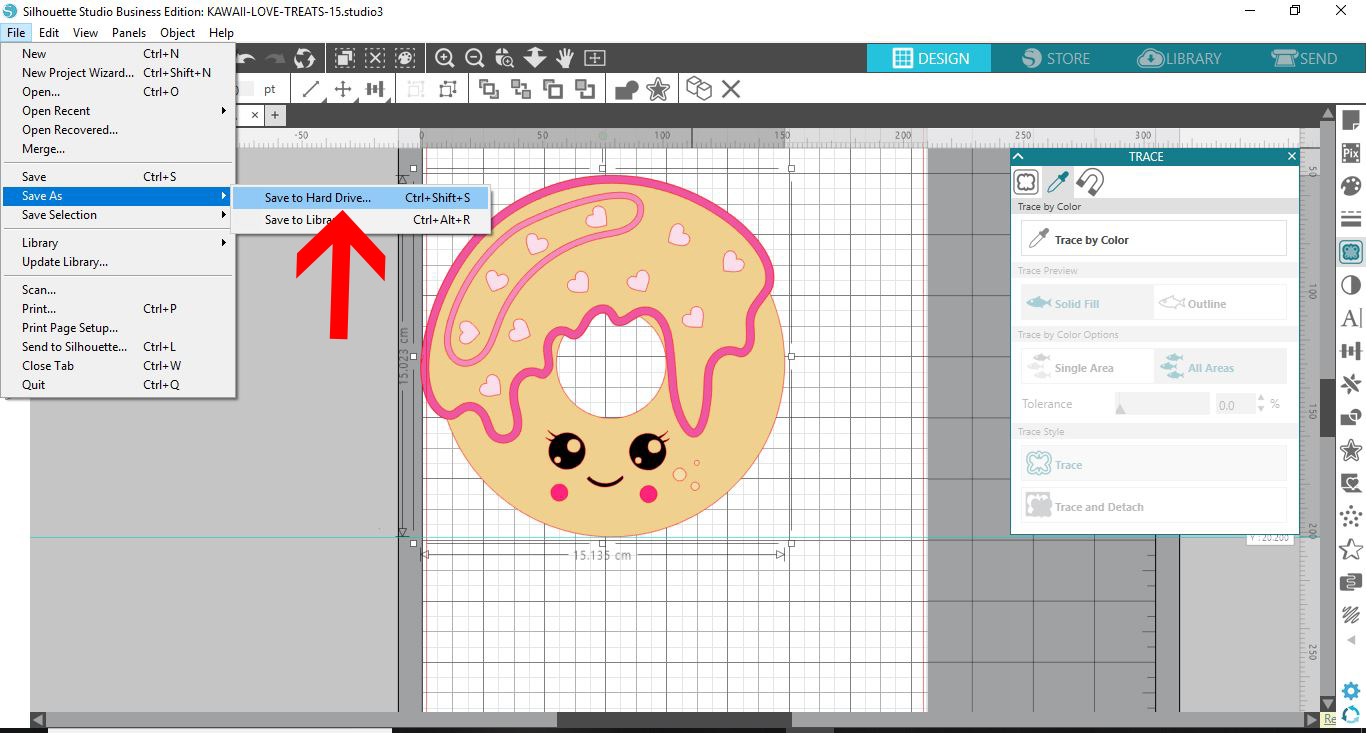
Task: Open the Line Style panel icon
Action: coord(1351,218)
